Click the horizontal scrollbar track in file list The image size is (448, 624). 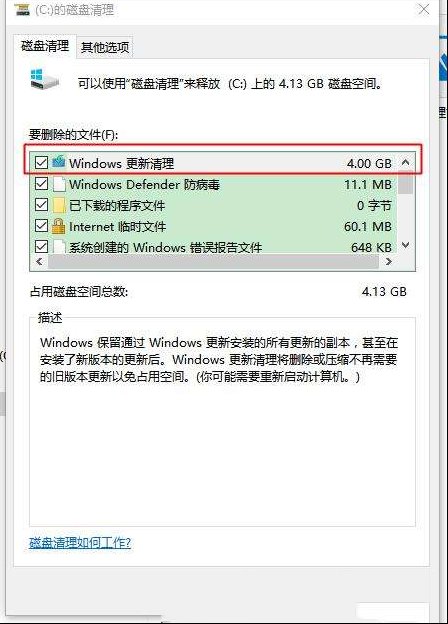tap(213, 261)
